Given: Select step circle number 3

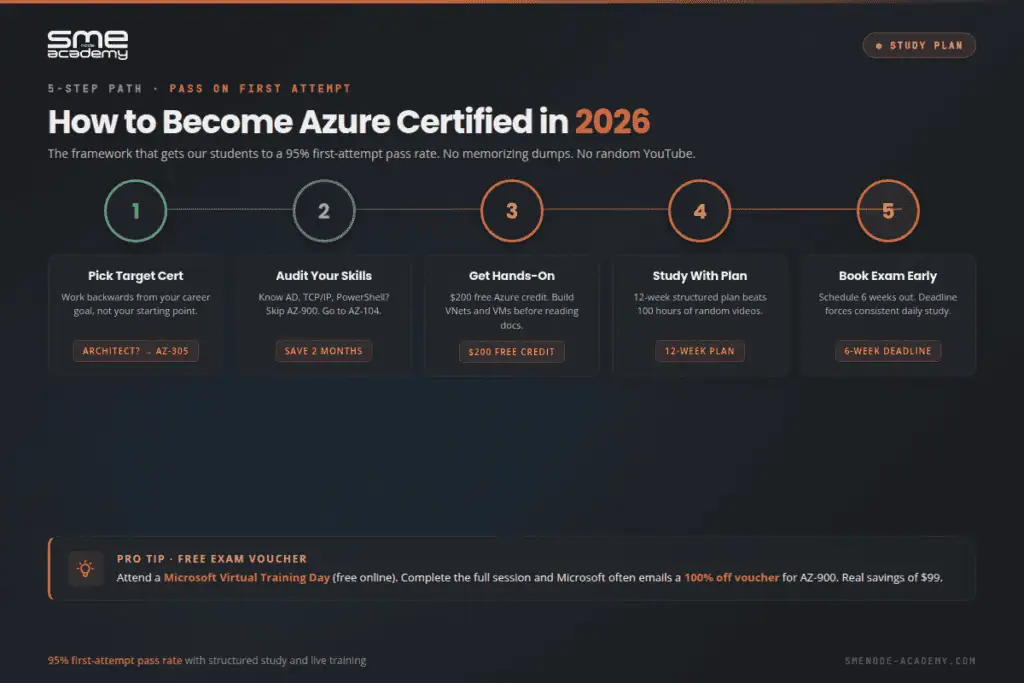Looking at the screenshot, I should tap(512, 211).
